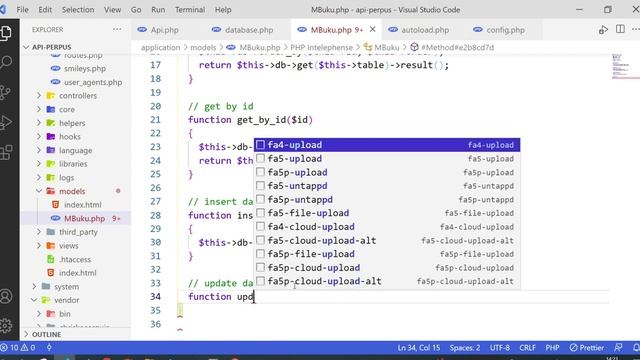This screenshot has width=640, height=360.
Task: Open editor more actions ellipsis
Action: tap(635, 29)
